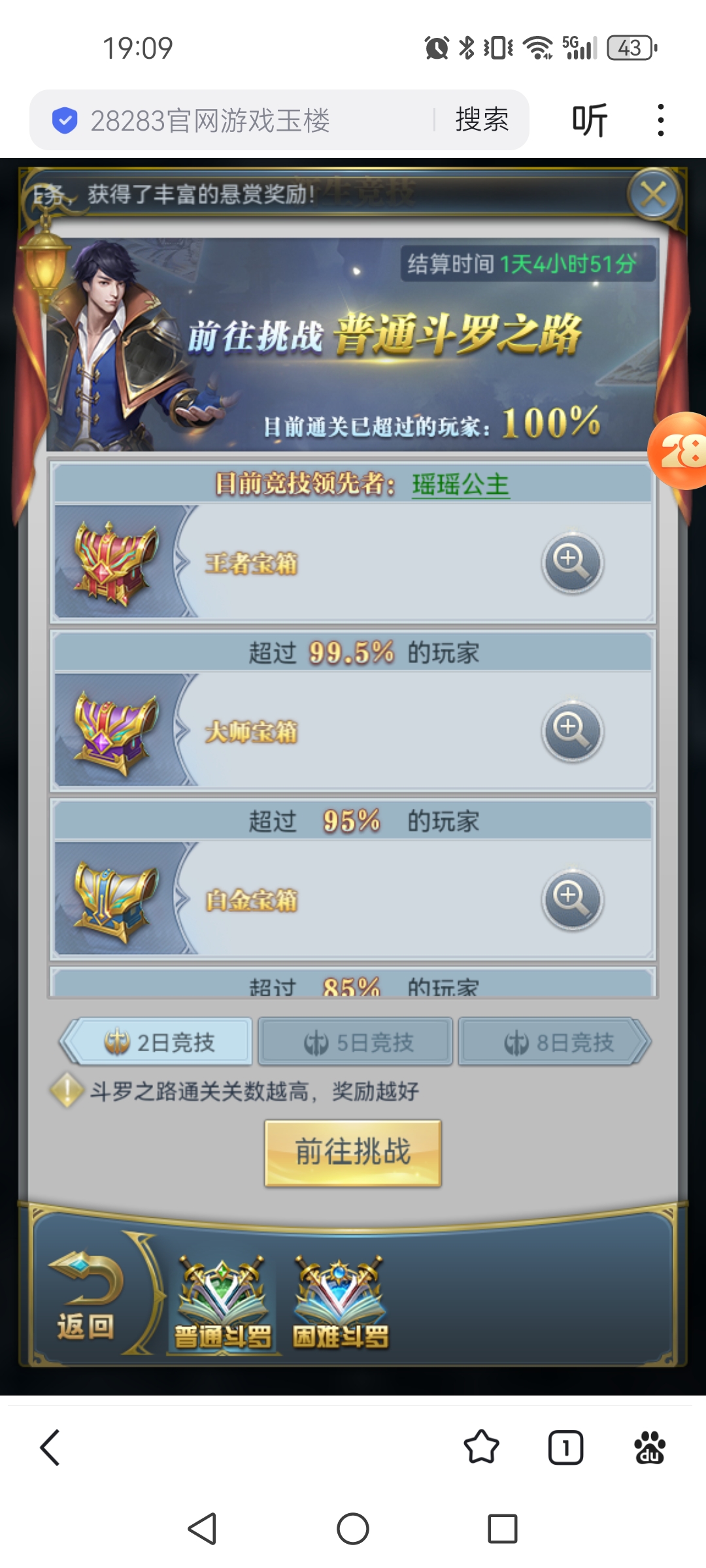
Task: Inspect the 大师宝箱 reward with magnifier
Action: (572, 731)
